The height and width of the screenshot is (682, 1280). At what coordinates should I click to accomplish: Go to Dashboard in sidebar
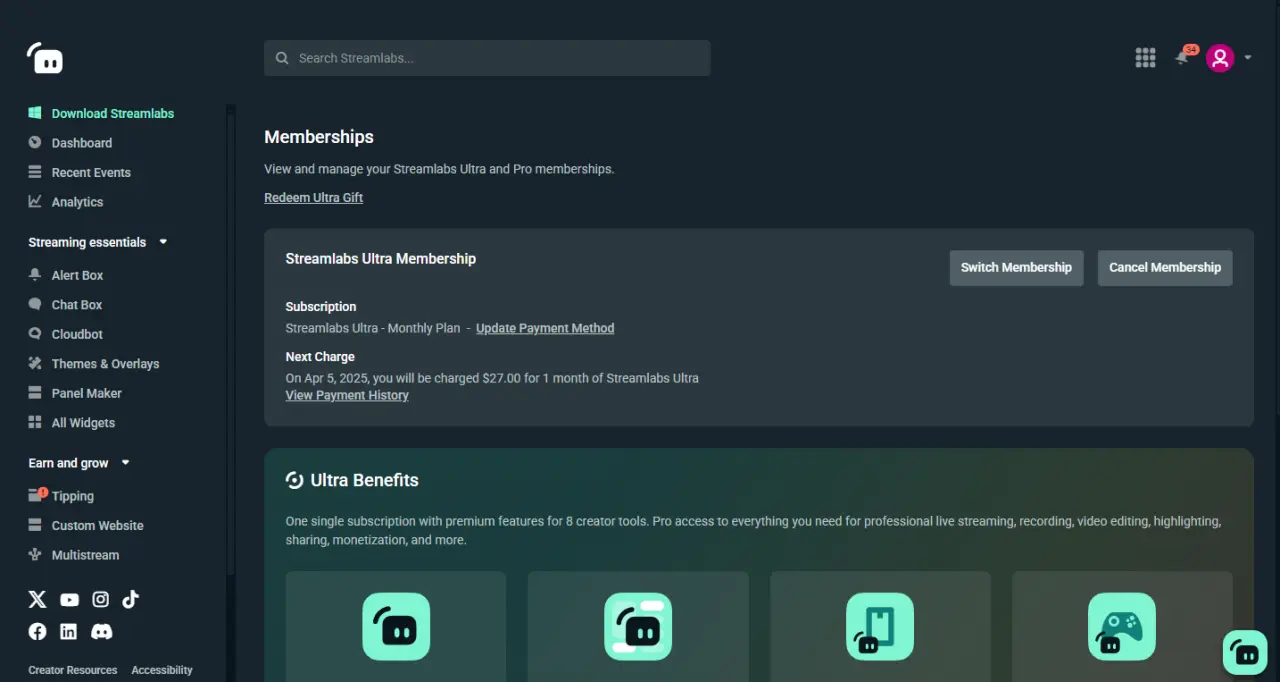pyautogui.click(x=82, y=143)
